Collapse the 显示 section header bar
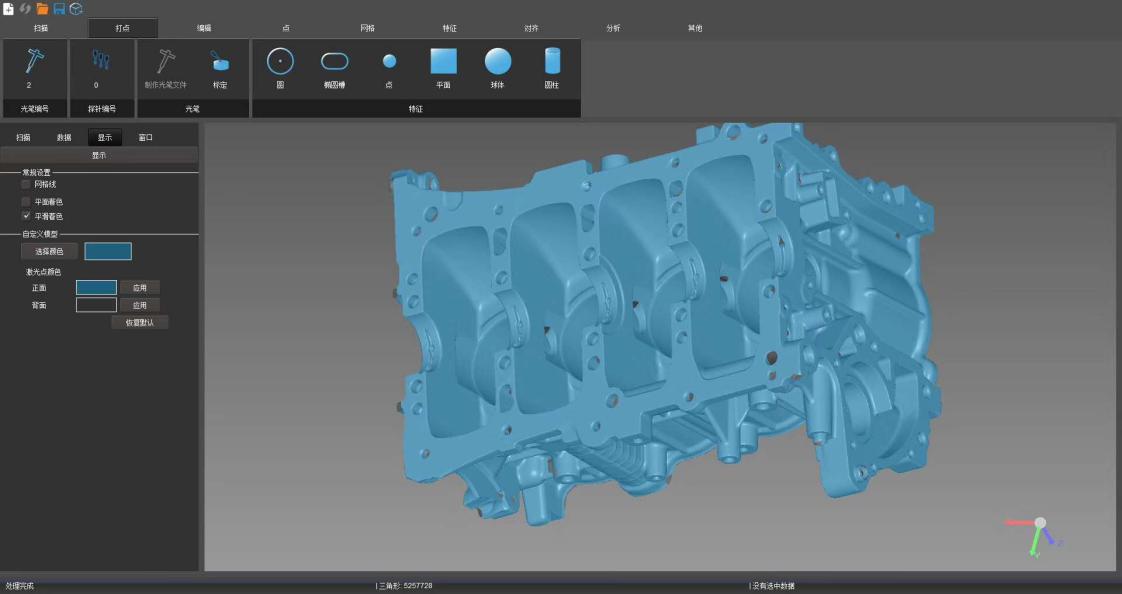The image size is (1122, 594). [x=99, y=155]
